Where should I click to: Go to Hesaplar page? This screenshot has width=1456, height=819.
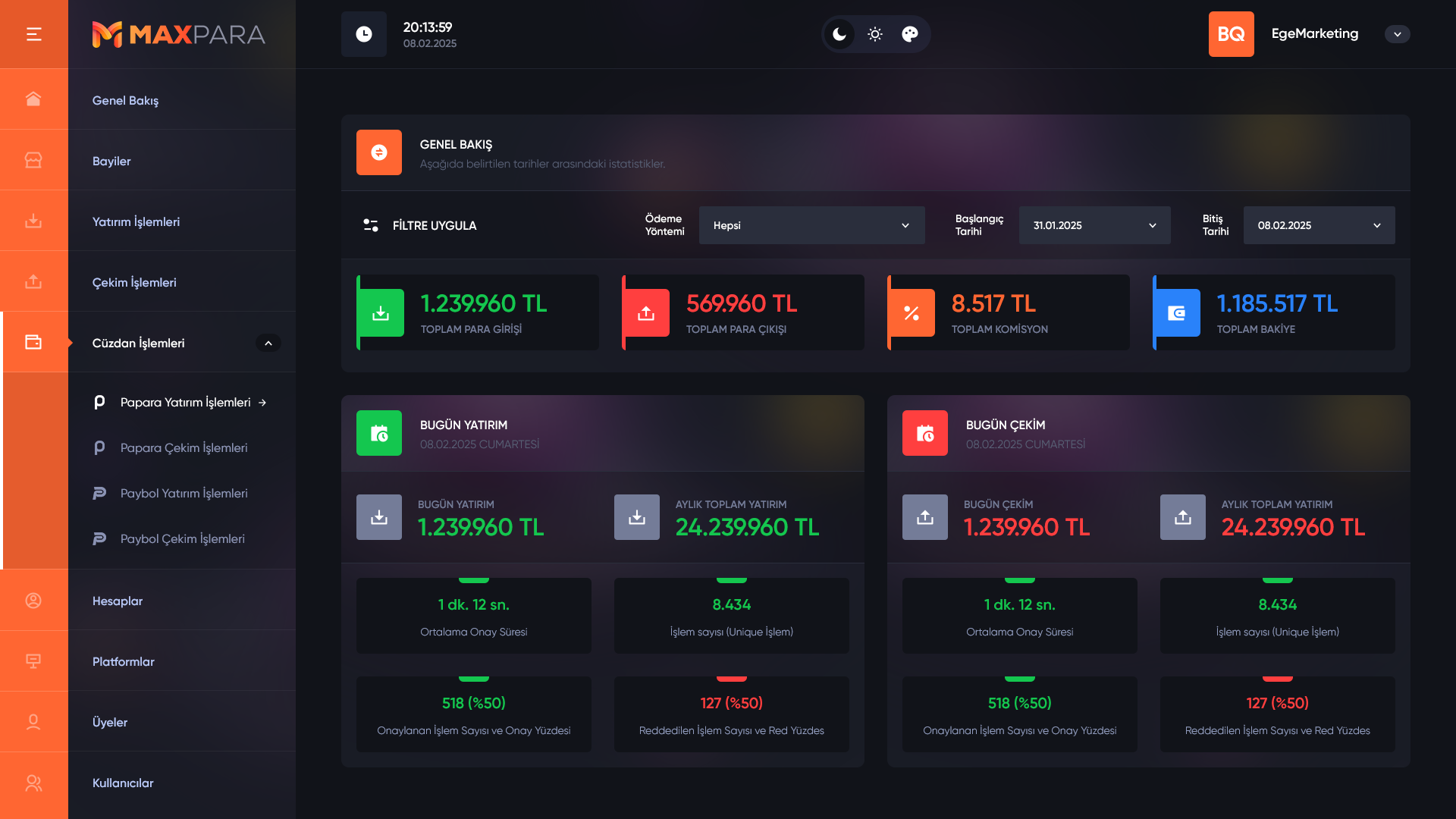(118, 601)
